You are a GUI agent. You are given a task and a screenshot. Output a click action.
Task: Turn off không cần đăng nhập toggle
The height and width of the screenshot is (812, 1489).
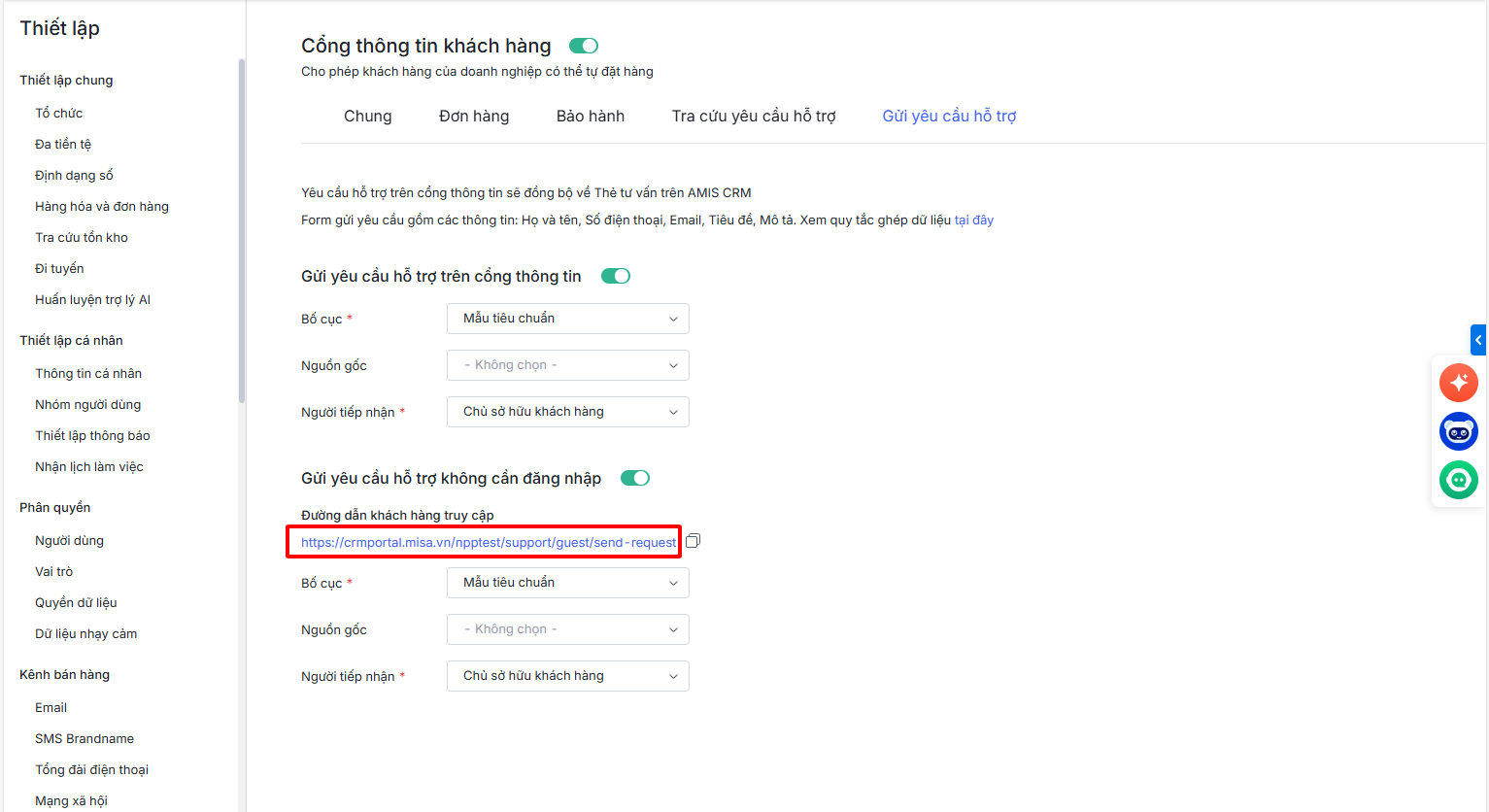tap(635, 478)
